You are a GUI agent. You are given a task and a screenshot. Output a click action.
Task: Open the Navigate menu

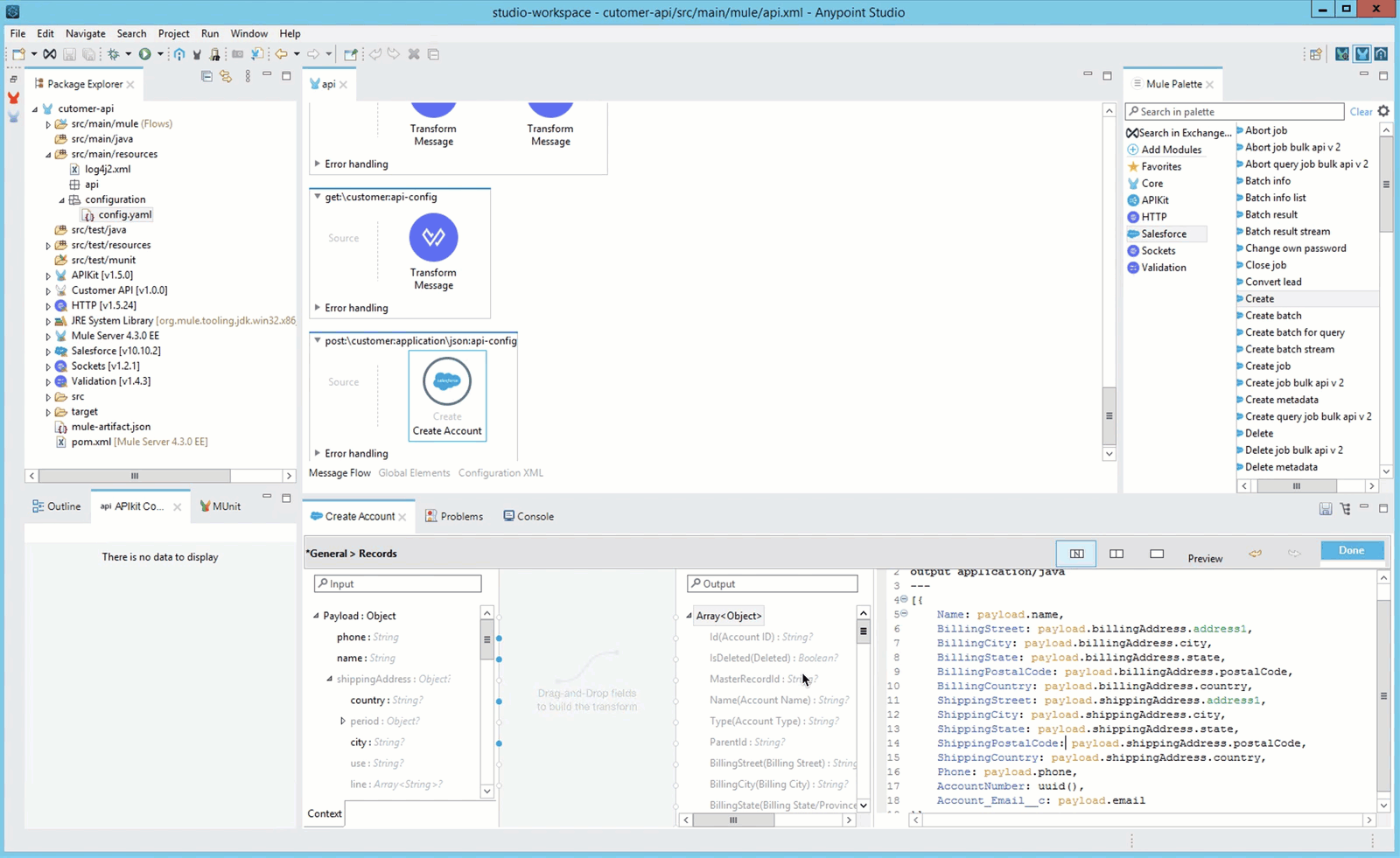[x=86, y=33]
